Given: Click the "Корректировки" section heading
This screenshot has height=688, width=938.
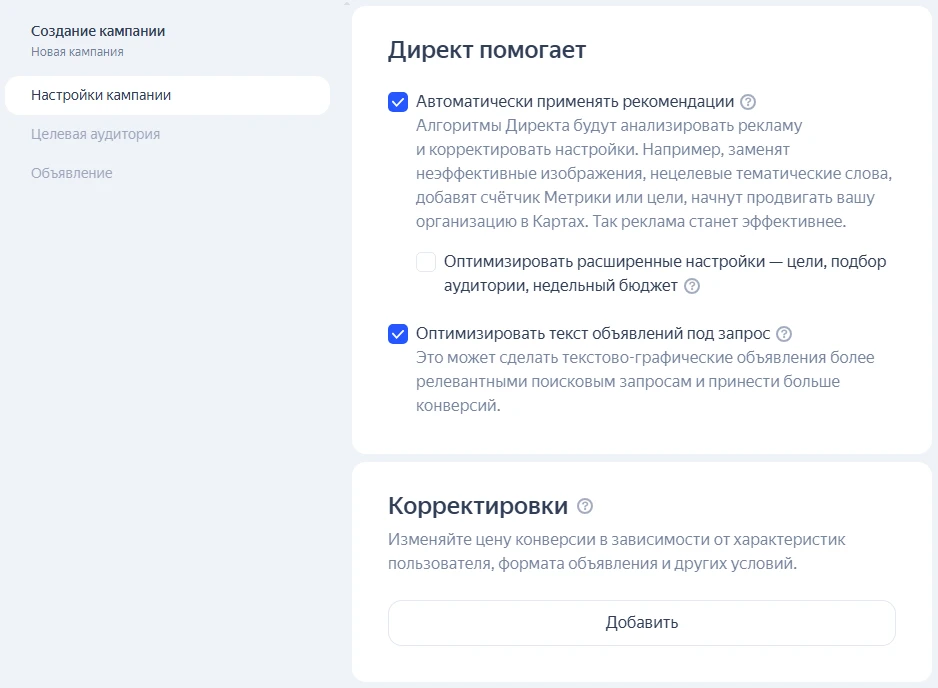Looking at the screenshot, I should (477, 505).
